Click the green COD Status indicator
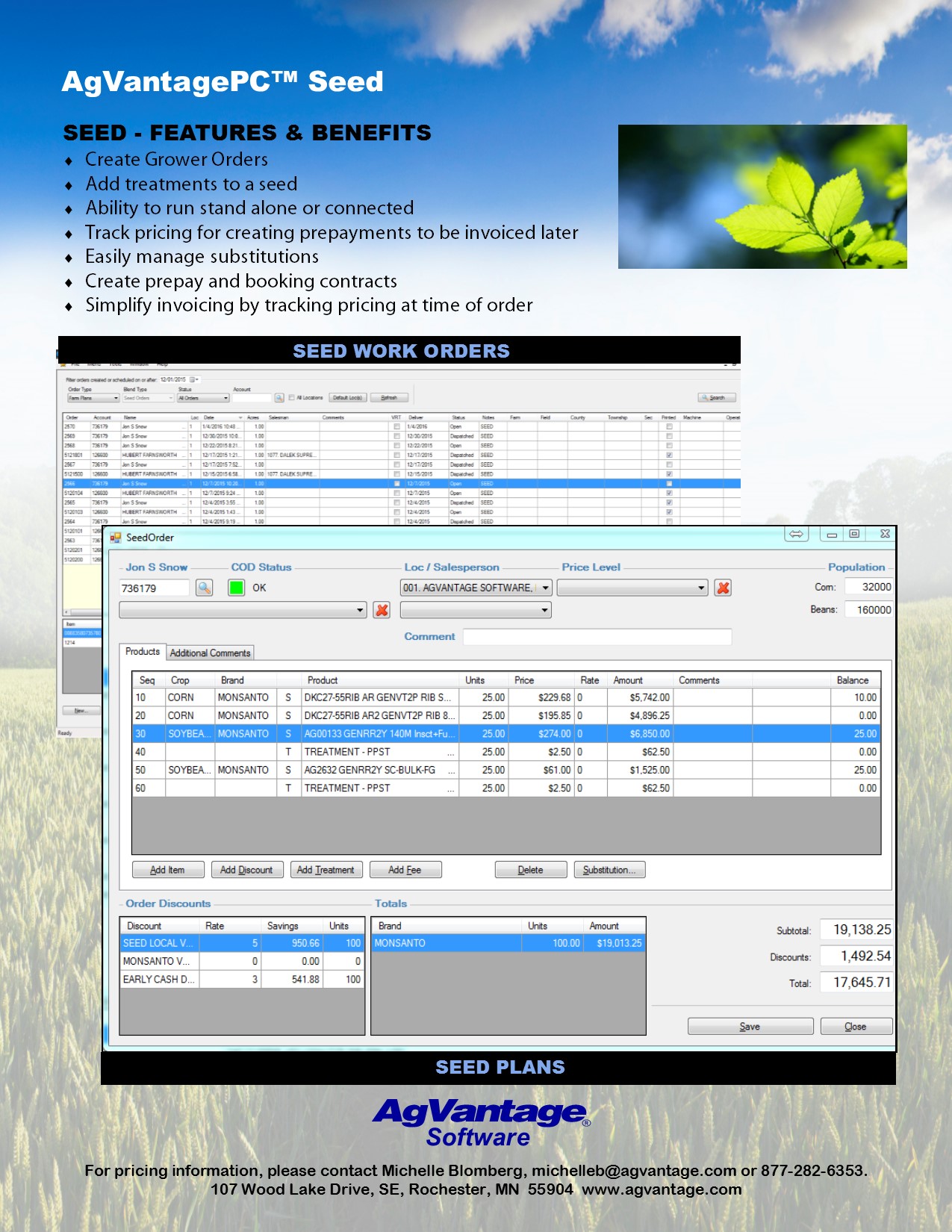Screen dimensions: 952x1232 point(236,588)
